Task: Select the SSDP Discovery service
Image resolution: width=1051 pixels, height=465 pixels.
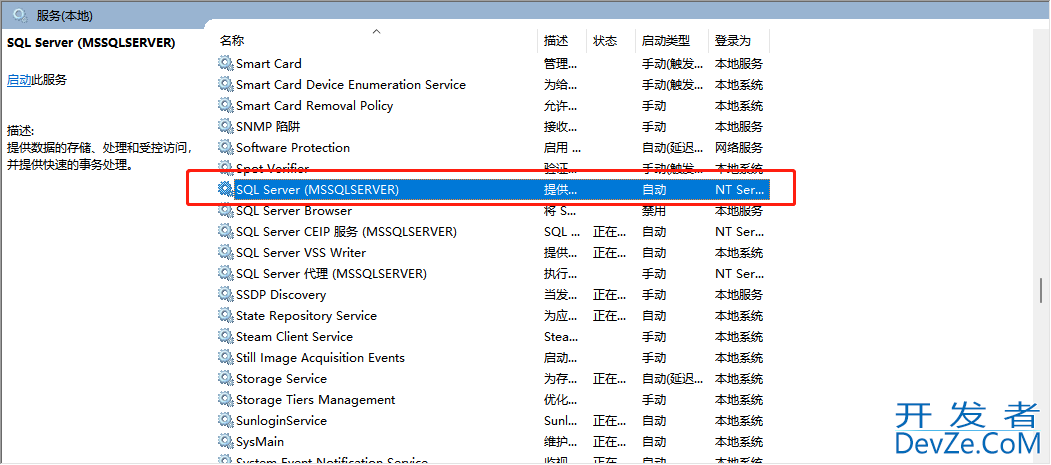Action: [493, 295]
